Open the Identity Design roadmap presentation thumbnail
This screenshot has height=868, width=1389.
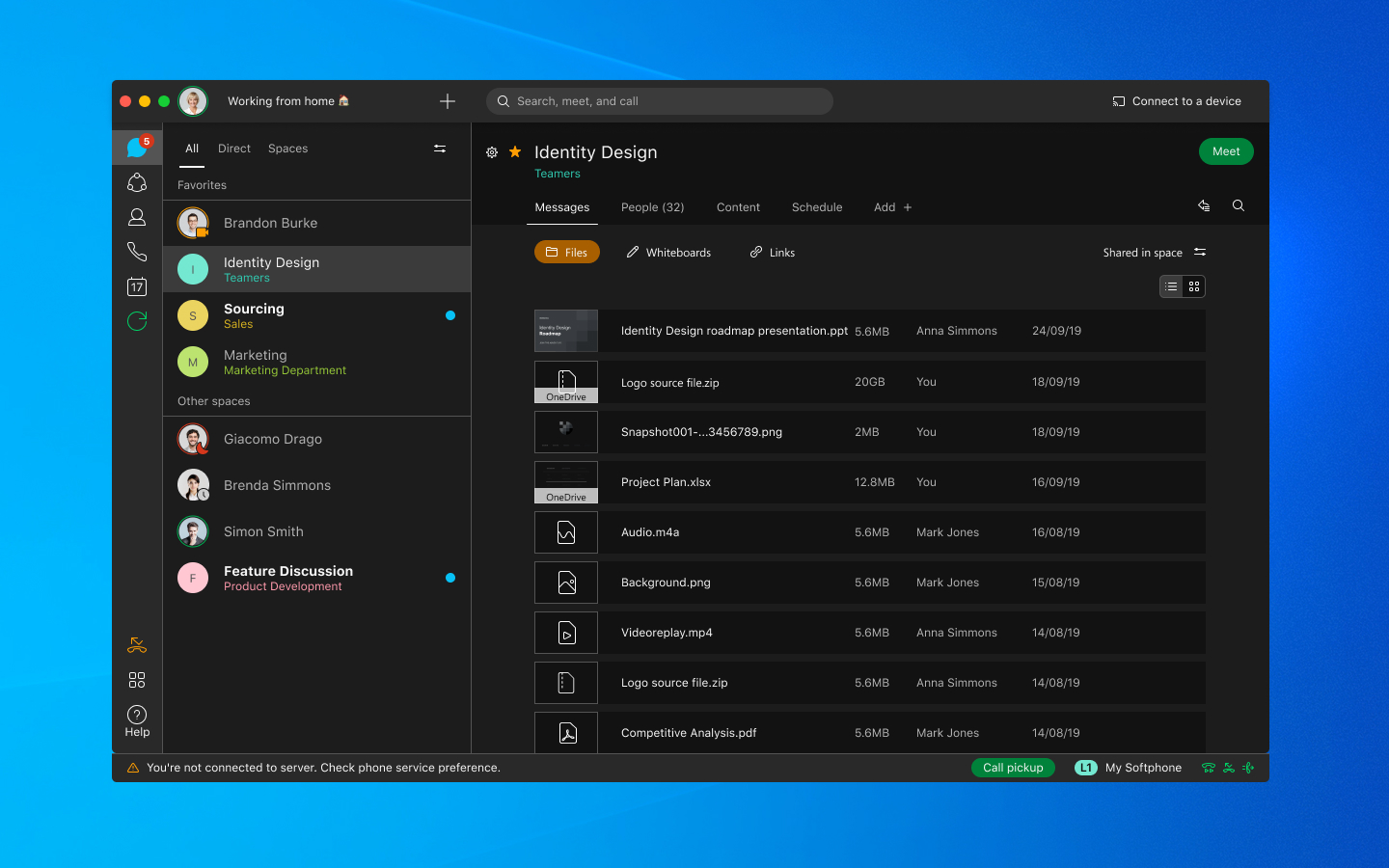point(566,331)
